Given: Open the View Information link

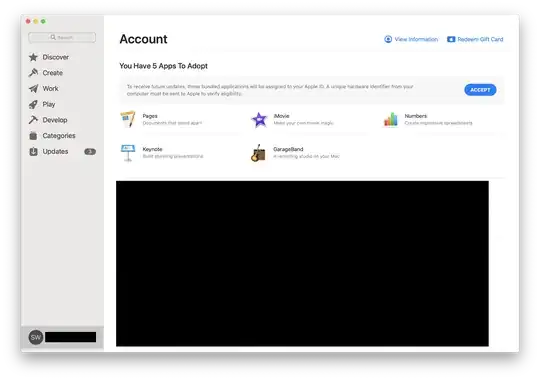Looking at the screenshot, I should coord(416,39).
